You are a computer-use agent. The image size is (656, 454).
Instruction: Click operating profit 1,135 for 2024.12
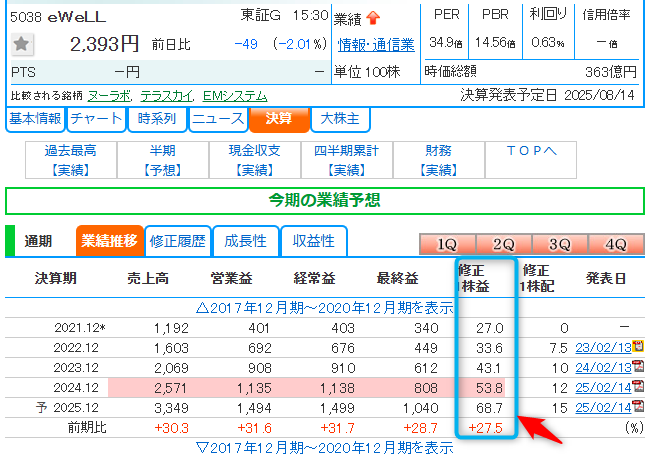254,388
